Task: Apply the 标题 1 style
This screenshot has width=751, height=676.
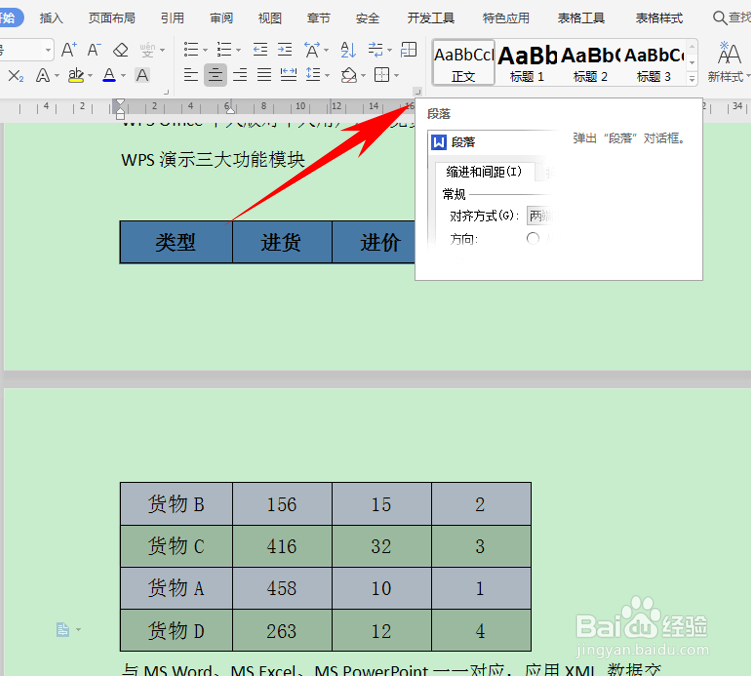Action: coord(527,63)
